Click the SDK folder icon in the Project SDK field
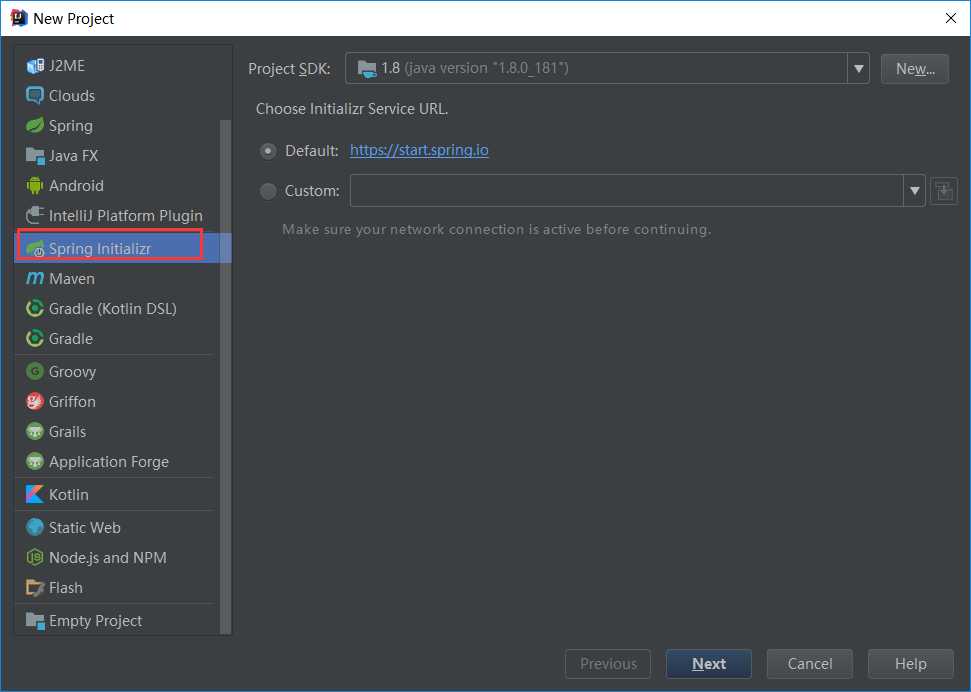The image size is (971, 692). 367,68
